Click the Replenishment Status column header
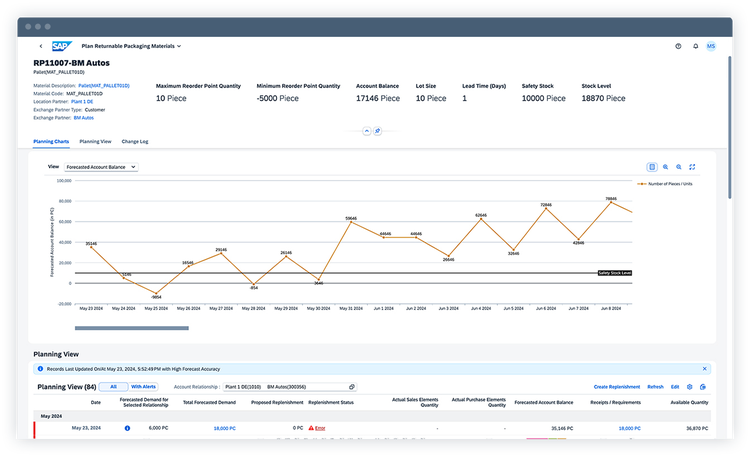750x456 pixels. [x=331, y=402]
